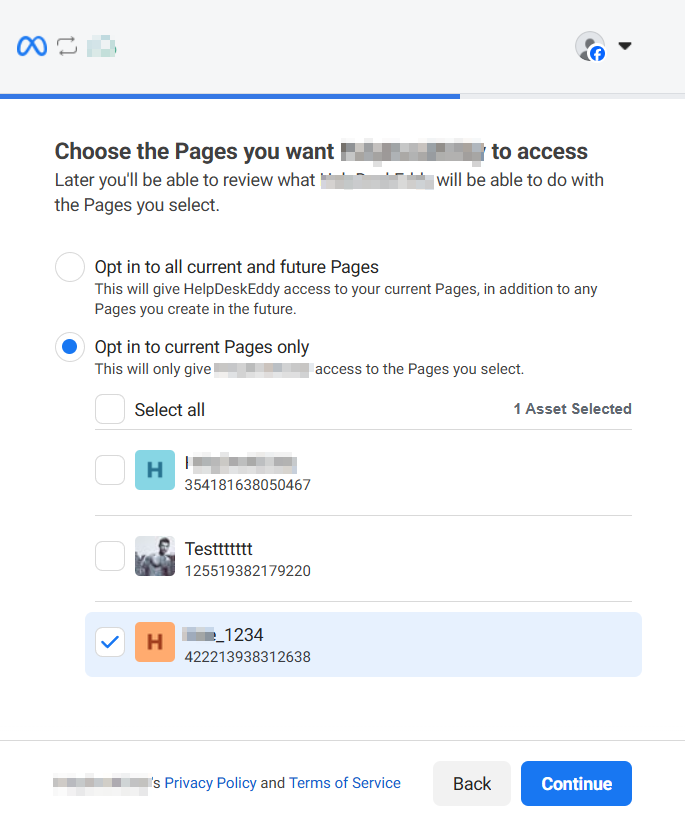Click the Back button
The image size is (685, 829).
tap(472, 784)
